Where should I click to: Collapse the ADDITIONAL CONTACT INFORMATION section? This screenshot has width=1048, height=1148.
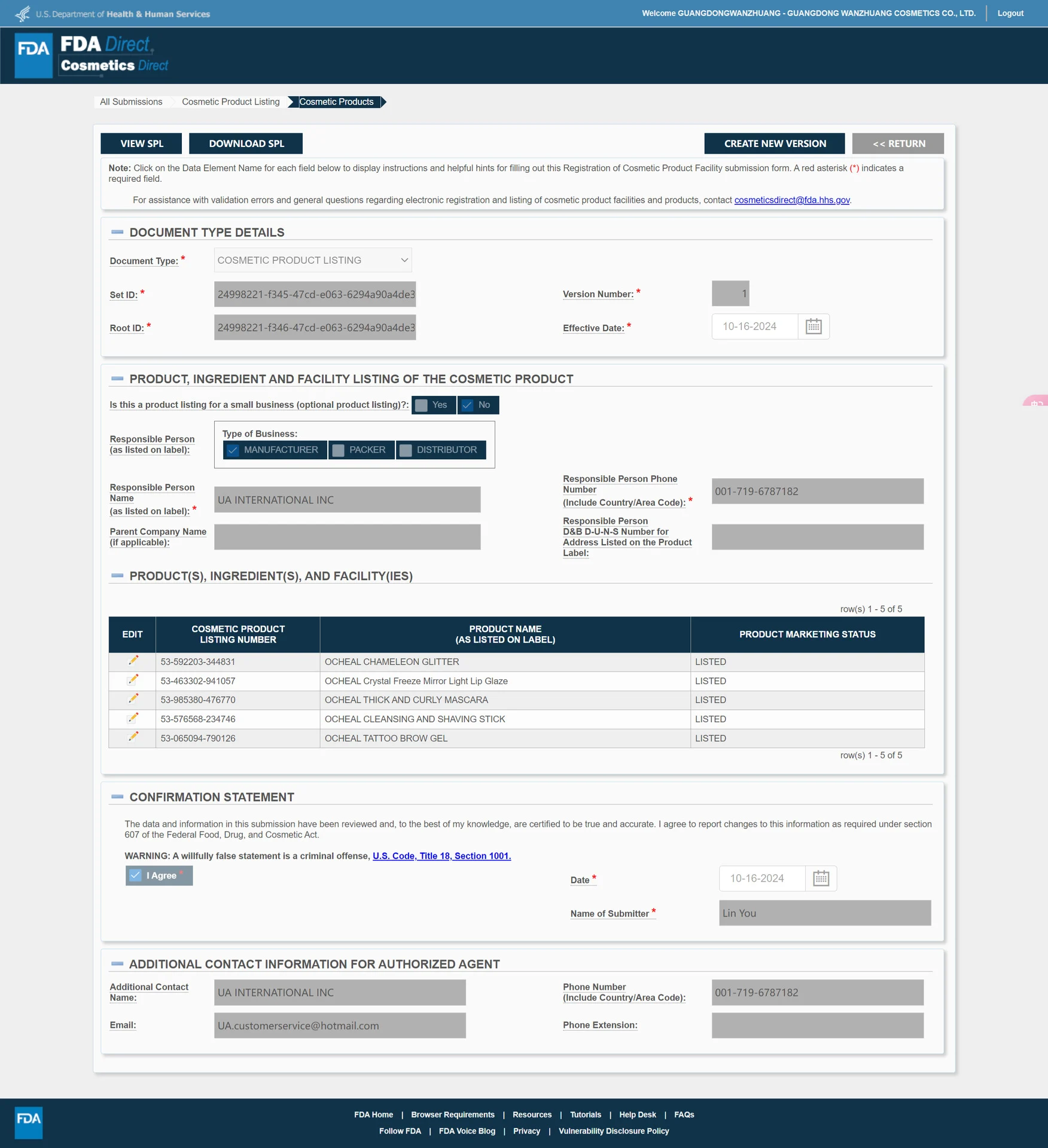click(117, 964)
